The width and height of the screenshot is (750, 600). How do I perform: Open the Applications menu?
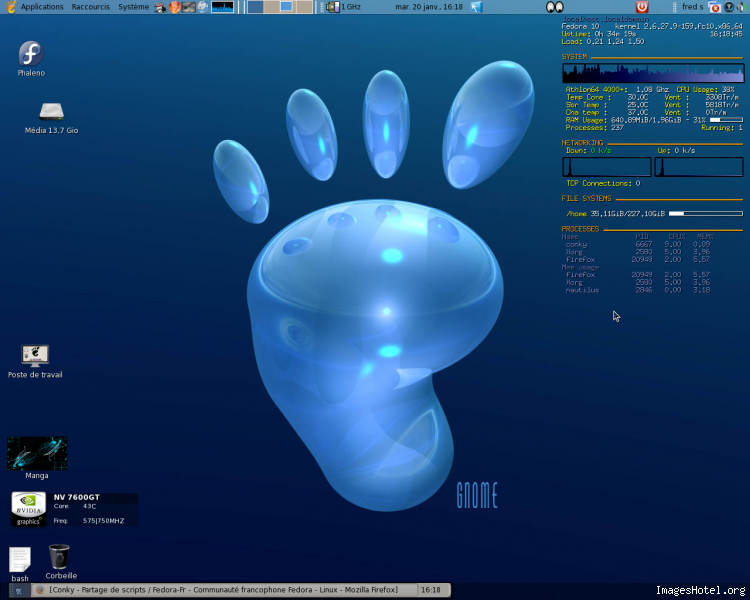[x=41, y=7]
